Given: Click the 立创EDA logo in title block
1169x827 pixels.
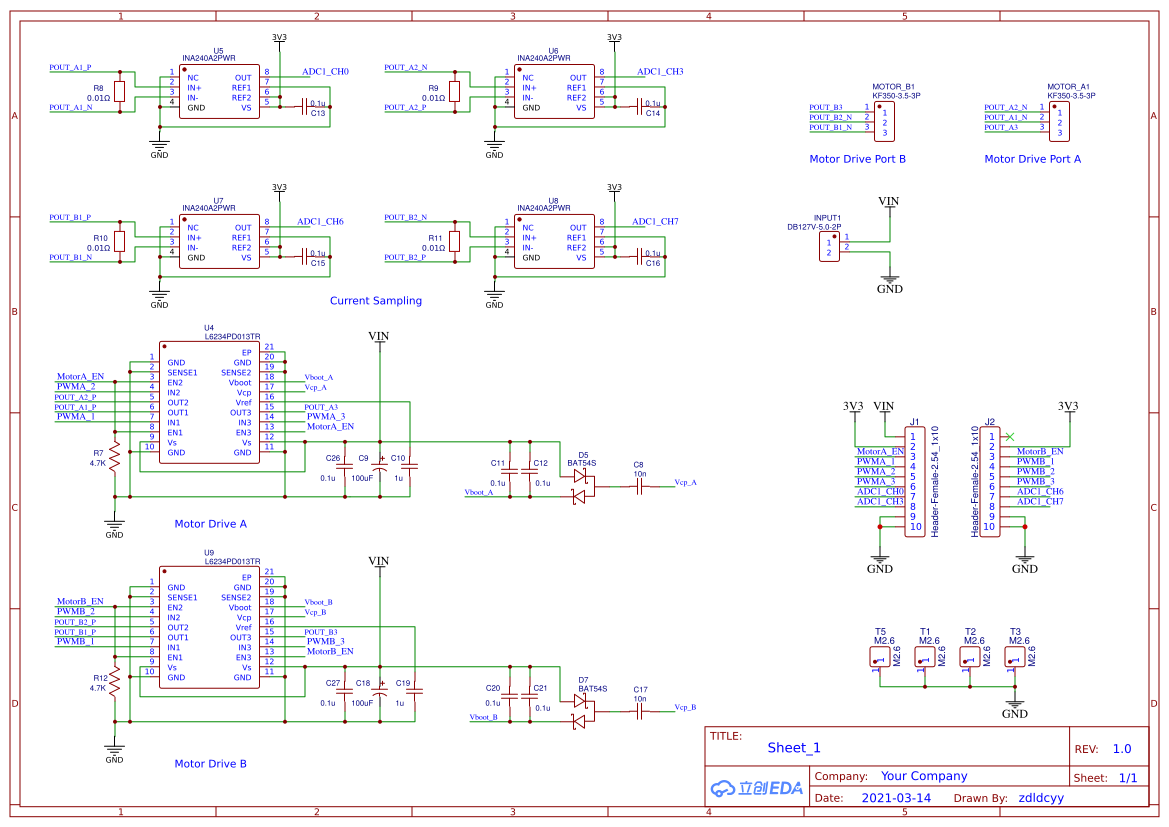Looking at the screenshot, I should pos(757,787).
